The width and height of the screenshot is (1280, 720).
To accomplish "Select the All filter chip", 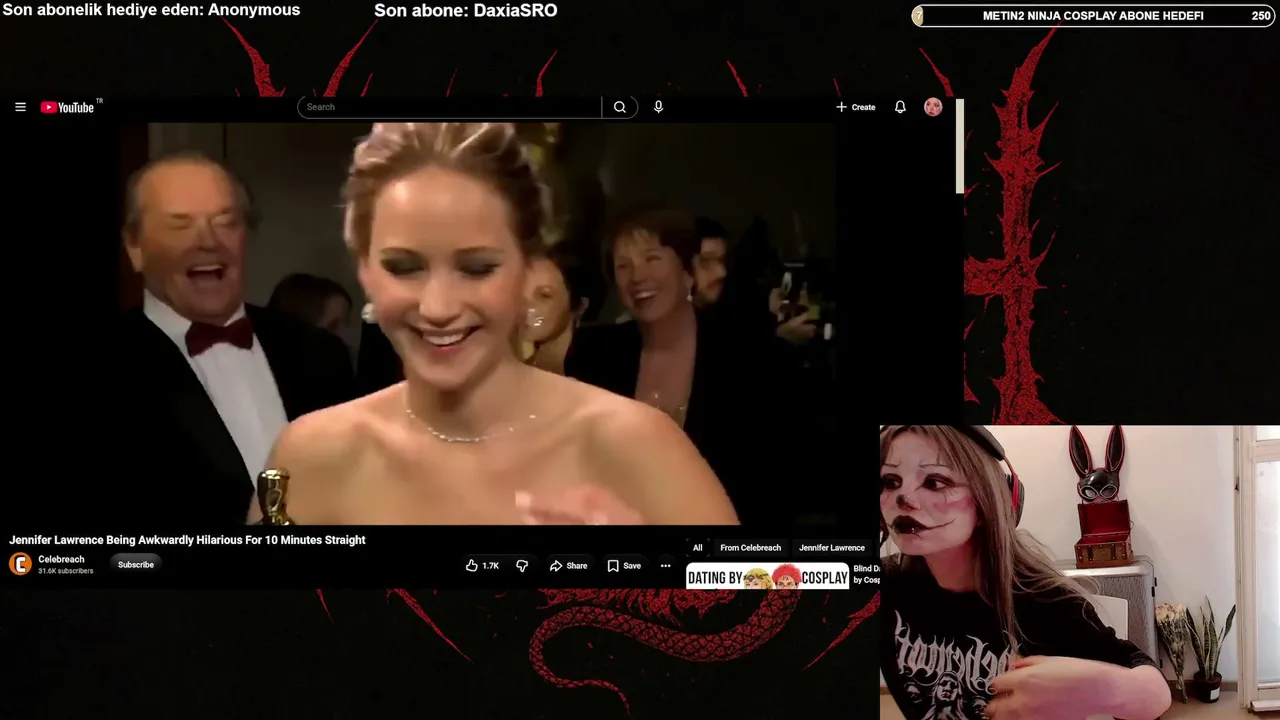I will (698, 548).
